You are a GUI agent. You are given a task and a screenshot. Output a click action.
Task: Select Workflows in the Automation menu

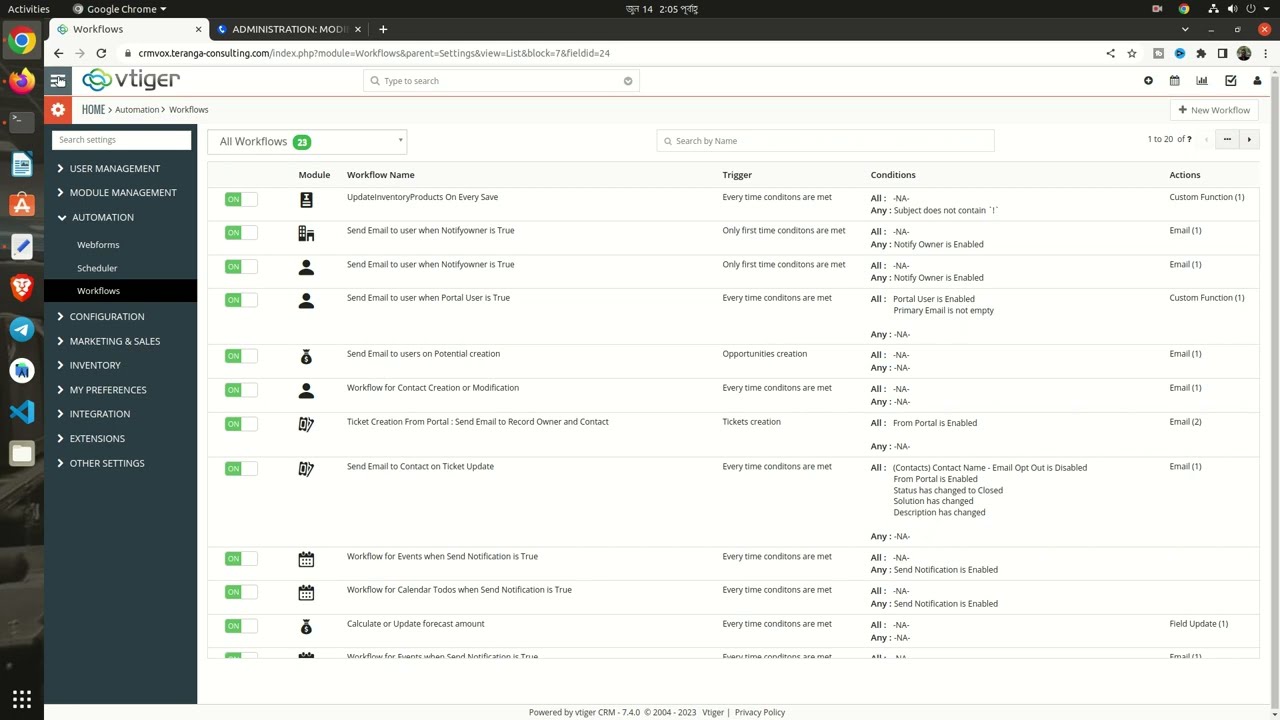[x=98, y=291]
